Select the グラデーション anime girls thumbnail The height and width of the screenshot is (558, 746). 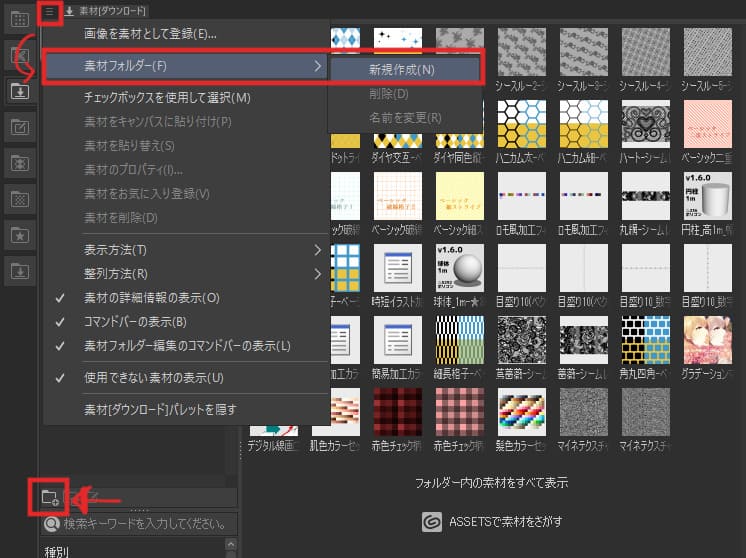click(x=707, y=340)
